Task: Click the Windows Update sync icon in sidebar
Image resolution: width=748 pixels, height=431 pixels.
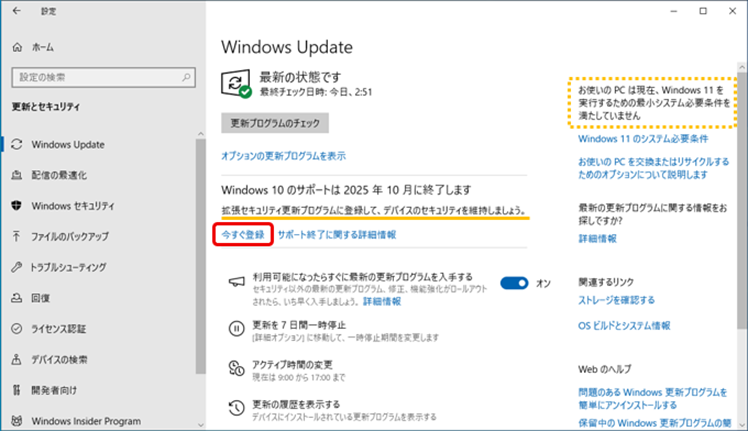Action: (17, 144)
